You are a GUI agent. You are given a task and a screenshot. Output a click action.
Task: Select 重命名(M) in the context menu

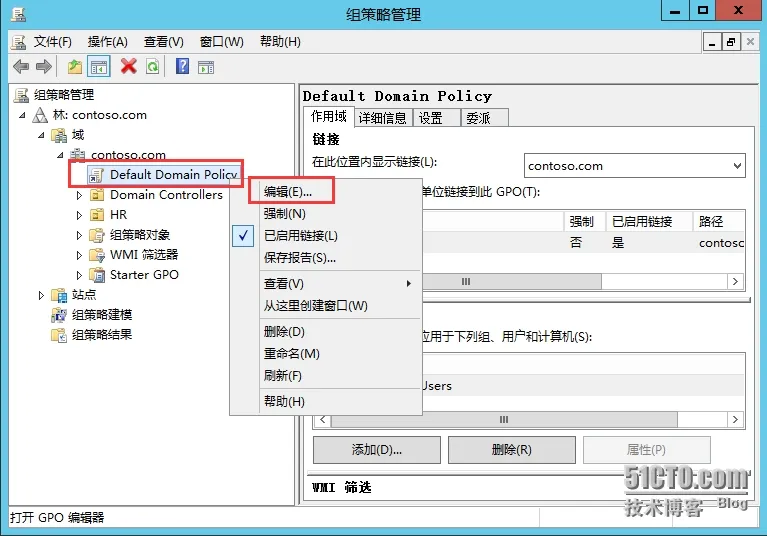pos(326,354)
